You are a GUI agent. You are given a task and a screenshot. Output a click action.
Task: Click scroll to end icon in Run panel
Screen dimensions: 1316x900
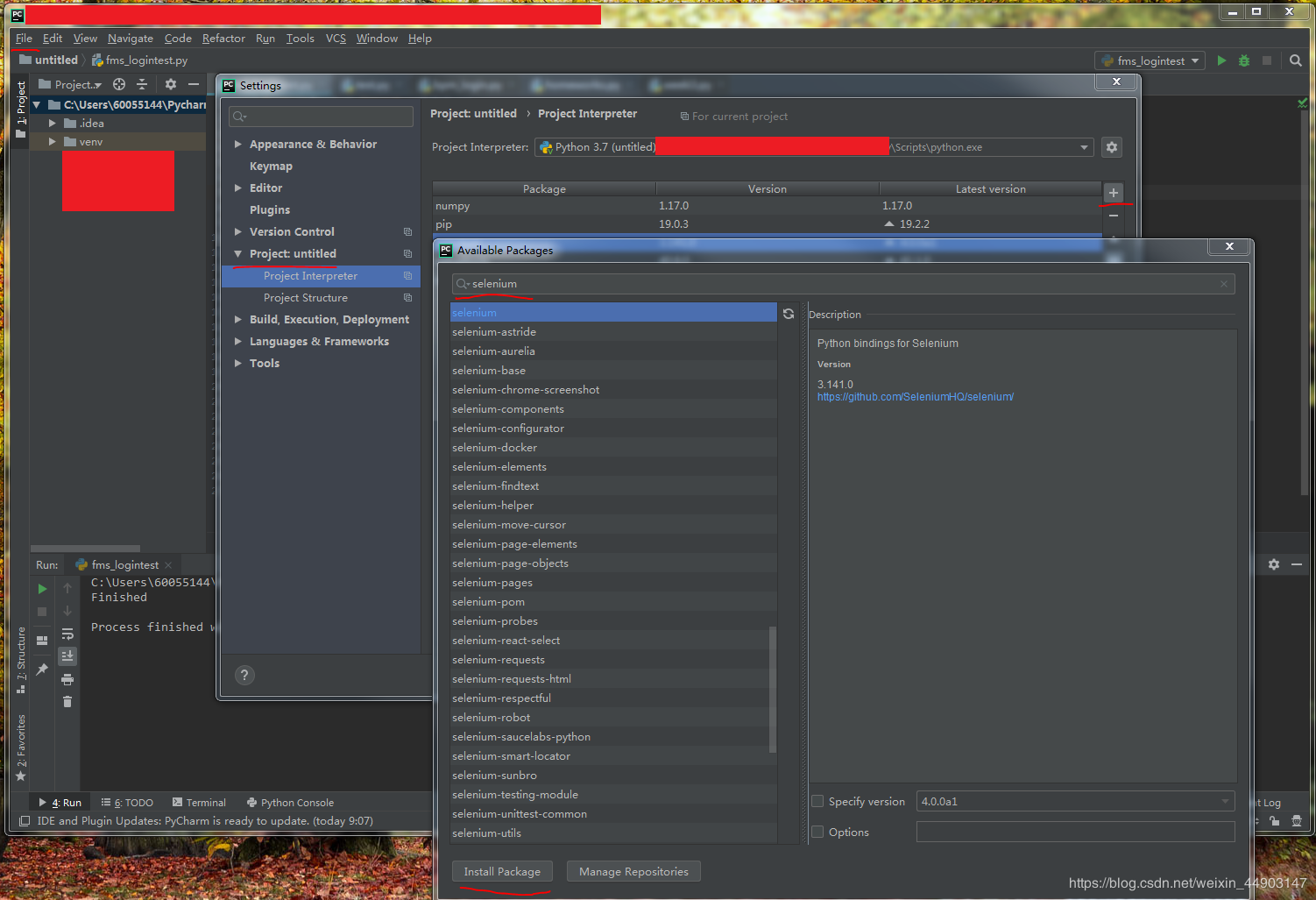(67, 656)
